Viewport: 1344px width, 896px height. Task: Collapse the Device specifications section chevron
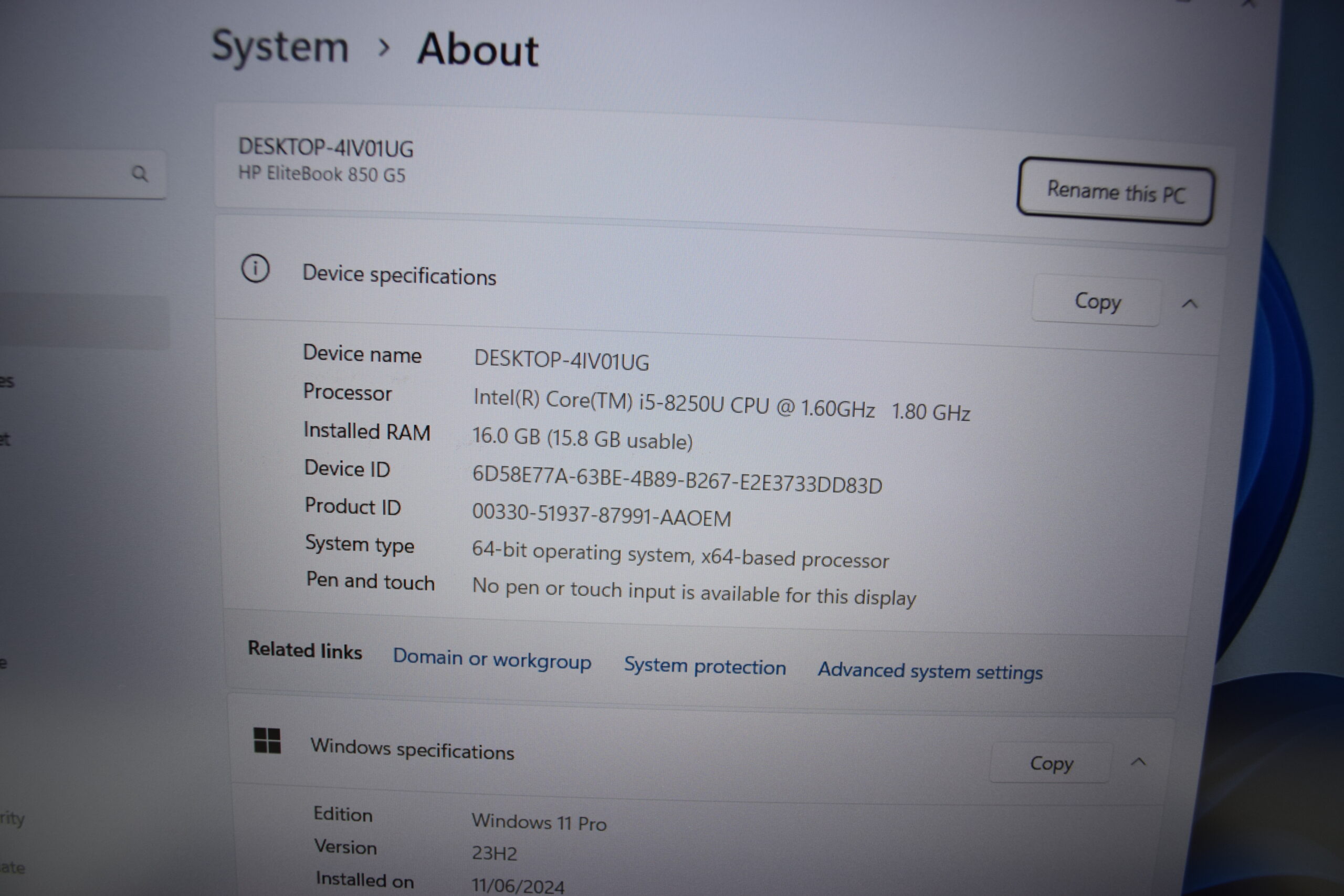click(1189, 304)
